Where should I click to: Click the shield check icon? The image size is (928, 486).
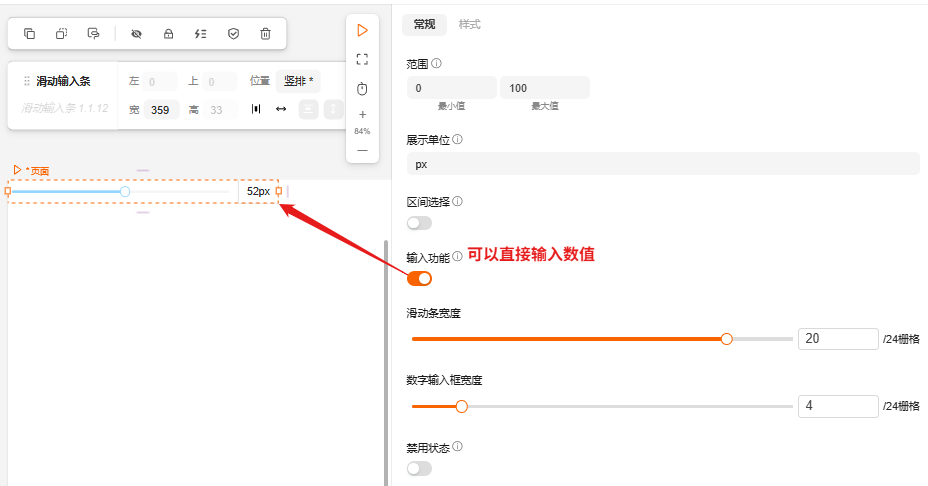pyautogui.click(x=233, y=34)
